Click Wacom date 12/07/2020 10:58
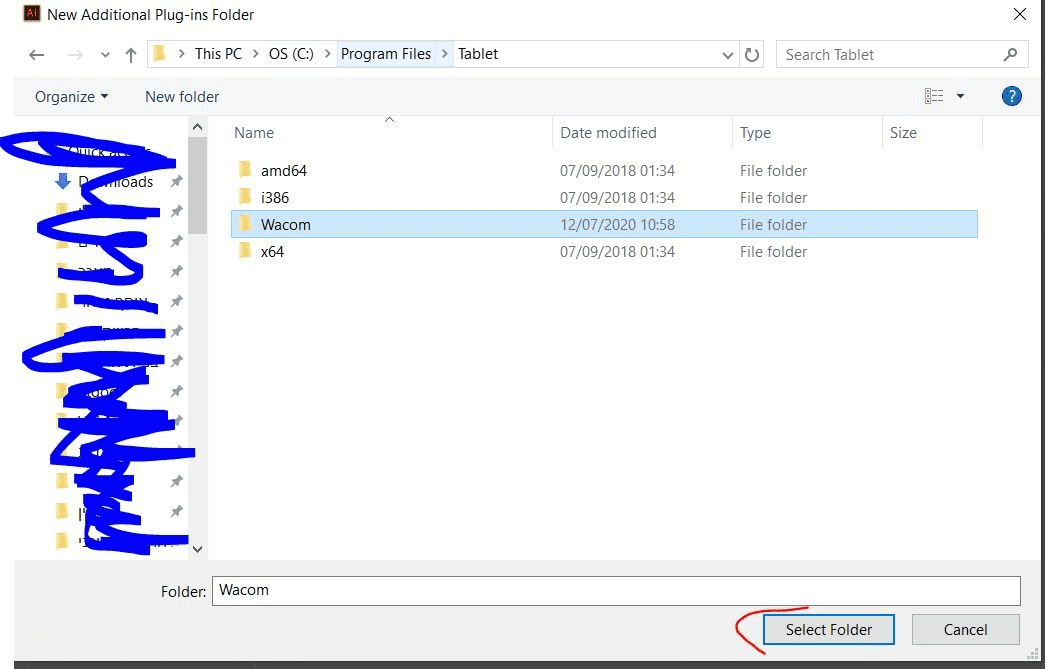 click(x=617, y=225)
